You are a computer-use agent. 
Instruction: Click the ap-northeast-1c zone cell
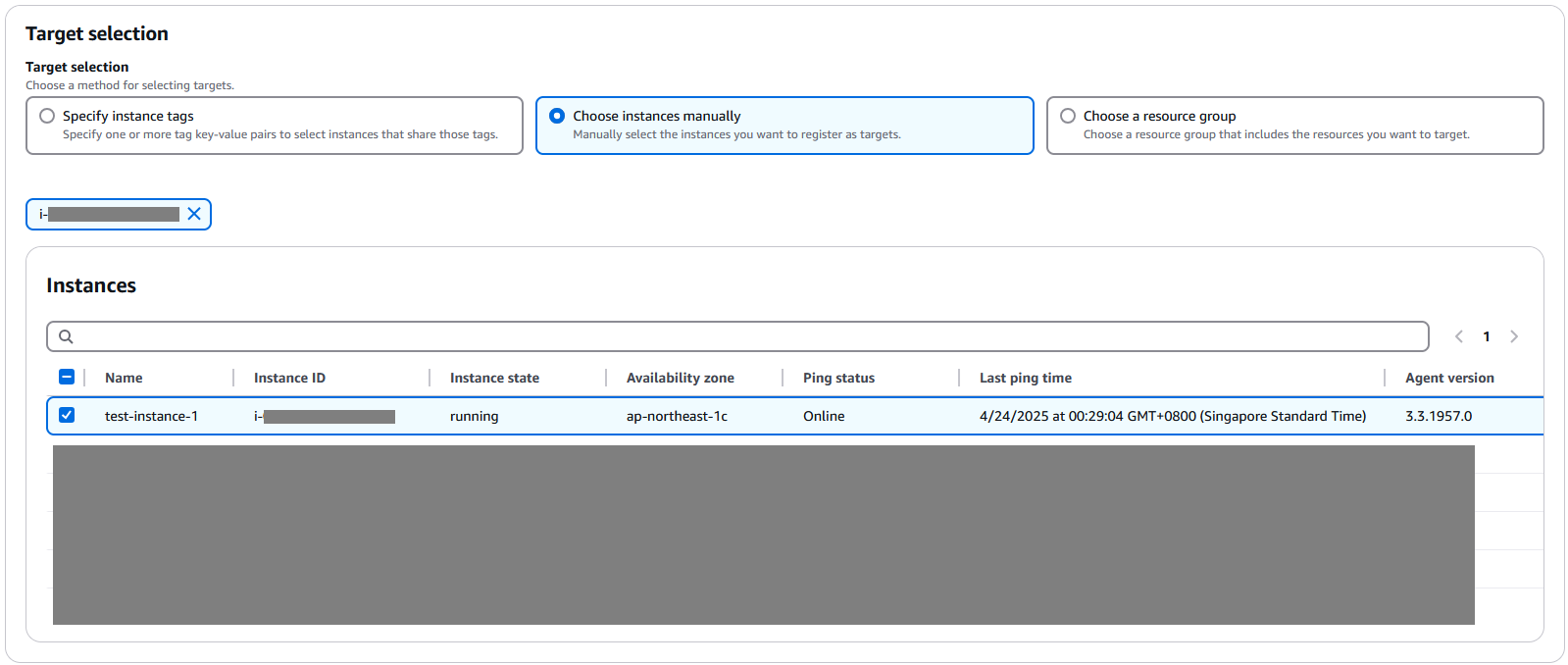677,416
